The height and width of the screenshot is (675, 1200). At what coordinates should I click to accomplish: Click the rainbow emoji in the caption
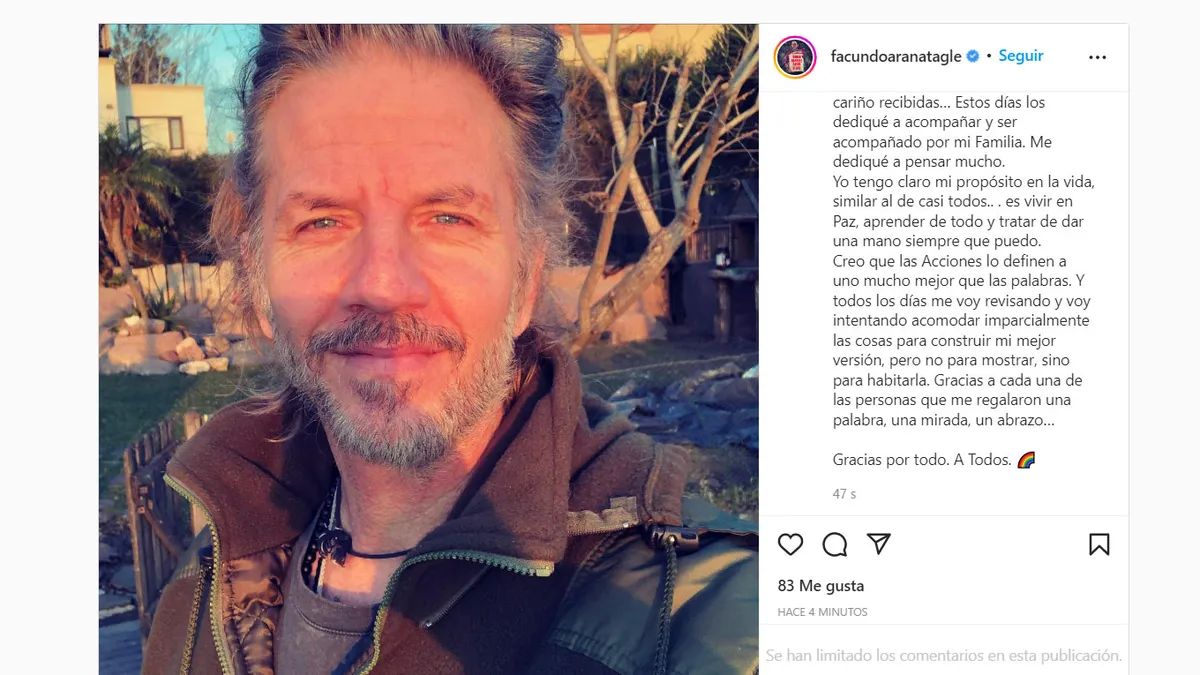[1026, 460]
